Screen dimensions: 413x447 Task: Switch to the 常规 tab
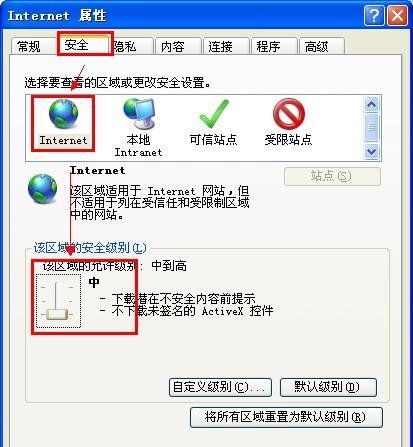(x=29, y=46)
